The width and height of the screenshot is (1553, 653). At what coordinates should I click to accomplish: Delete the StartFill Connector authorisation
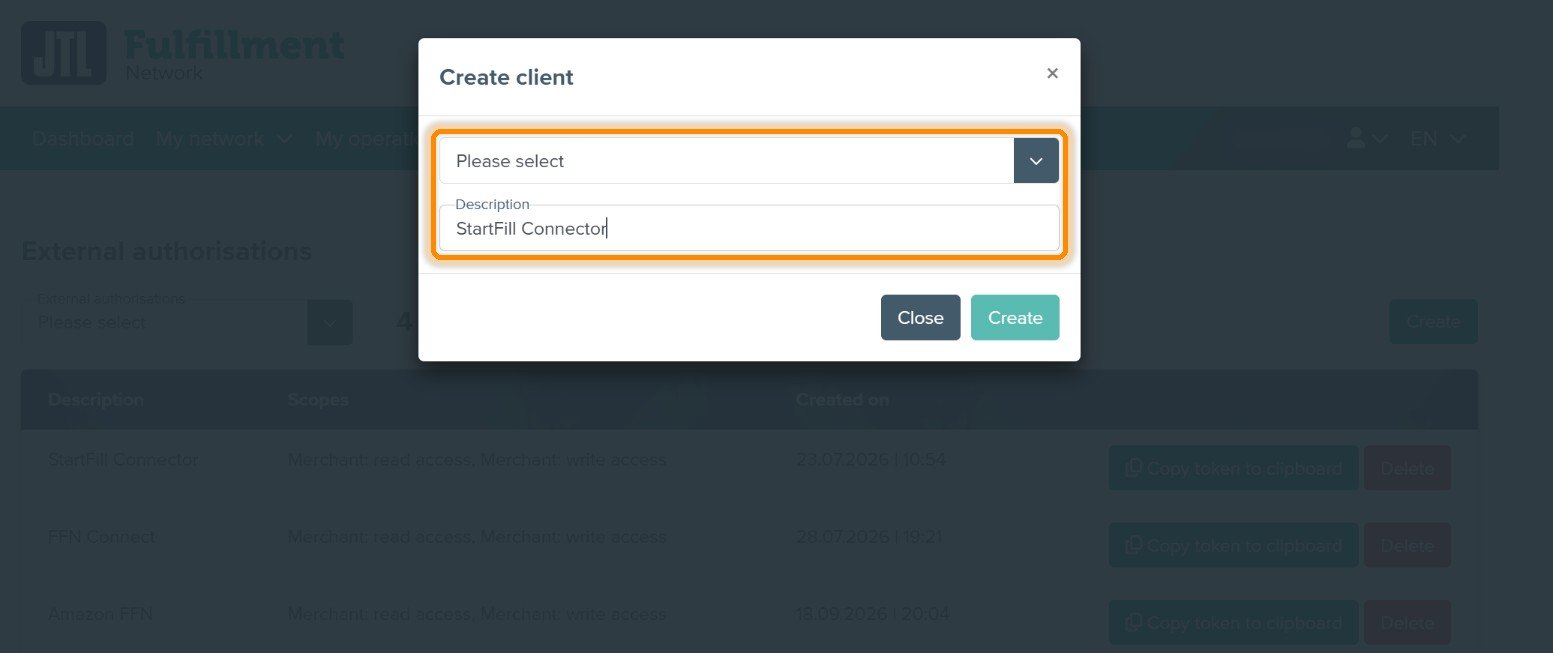click(x=1407, y=468)
